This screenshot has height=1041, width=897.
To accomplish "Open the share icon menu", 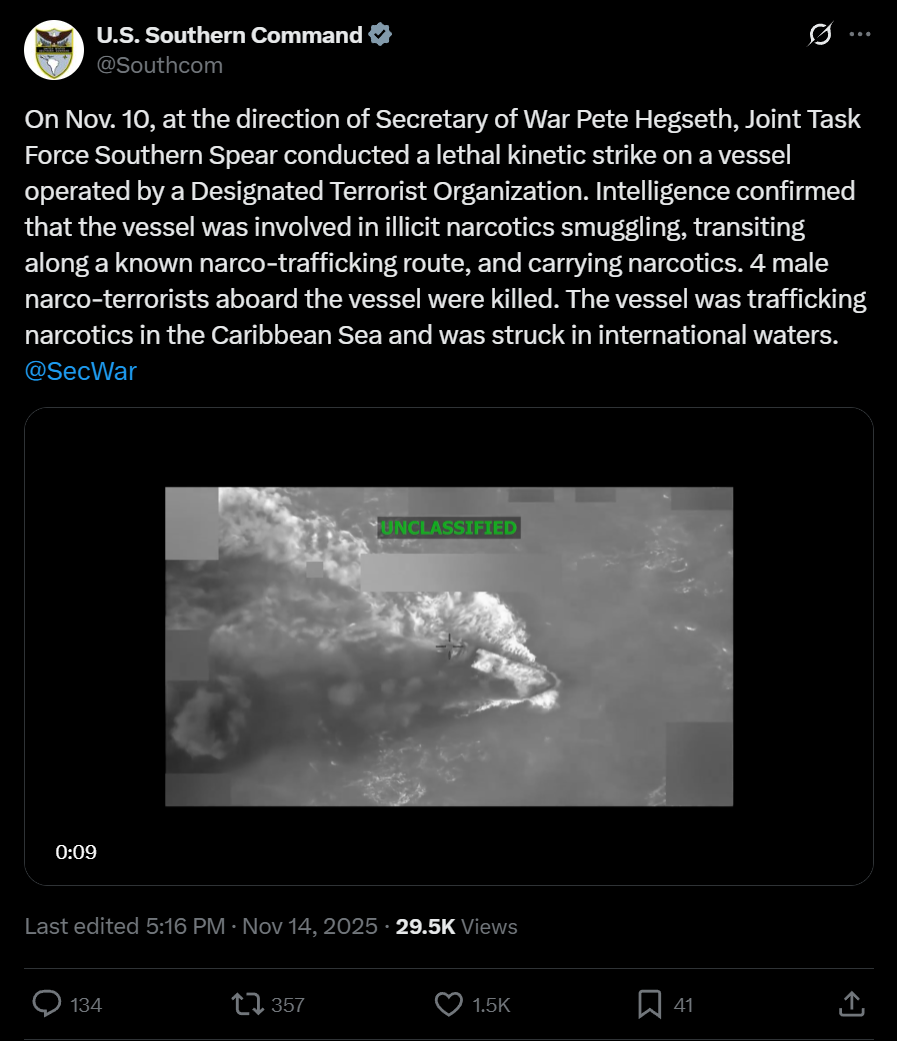I will coord(851,1003).
